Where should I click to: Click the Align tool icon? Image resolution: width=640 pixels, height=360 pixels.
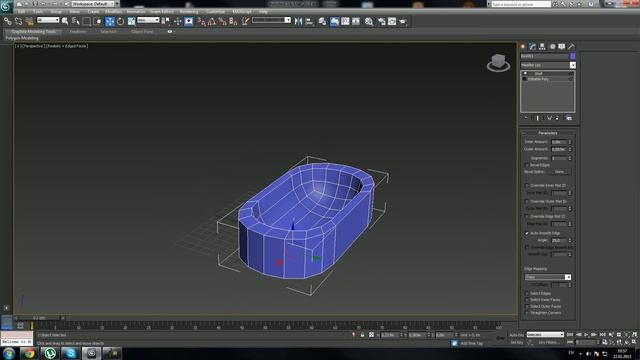(x=309, y=21)
